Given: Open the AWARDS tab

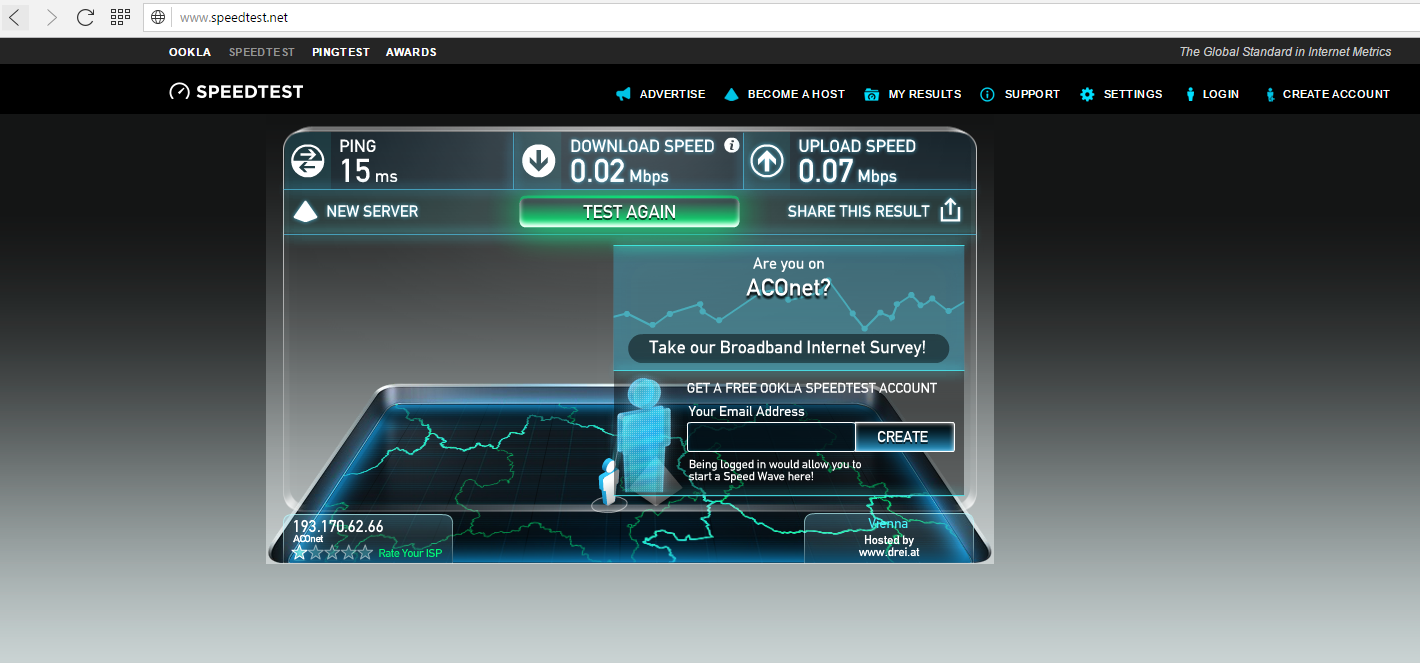Looking at the screenshot, I should [411, 52].
